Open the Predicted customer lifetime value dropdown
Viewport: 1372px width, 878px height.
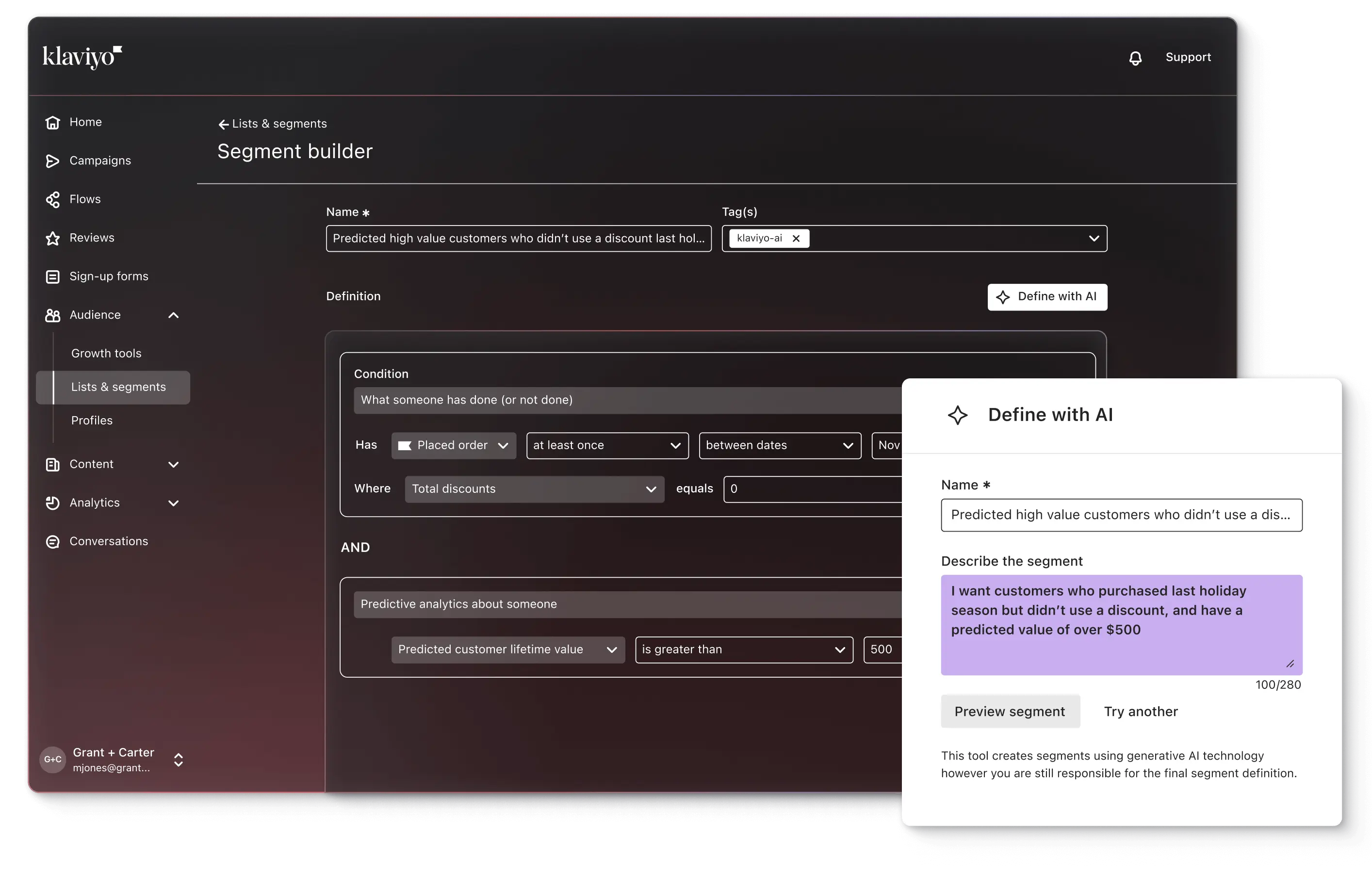[507, 650]
